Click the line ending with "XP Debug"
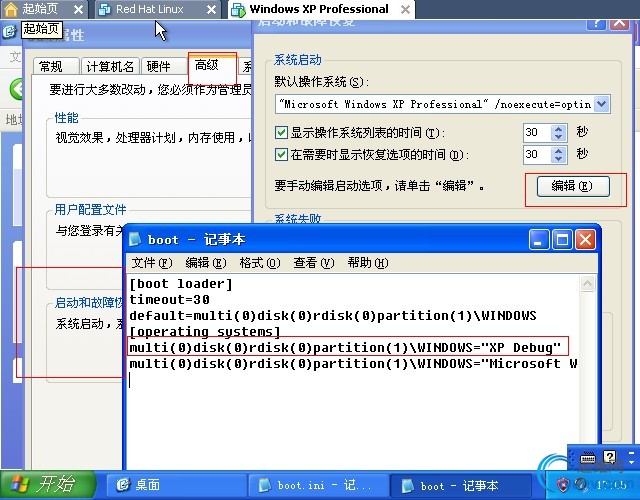 (x=345, y=347)
